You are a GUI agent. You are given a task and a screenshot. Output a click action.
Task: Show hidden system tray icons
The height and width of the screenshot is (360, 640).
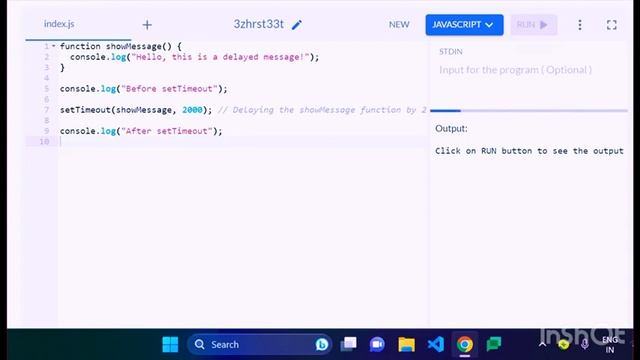(542, 344)
